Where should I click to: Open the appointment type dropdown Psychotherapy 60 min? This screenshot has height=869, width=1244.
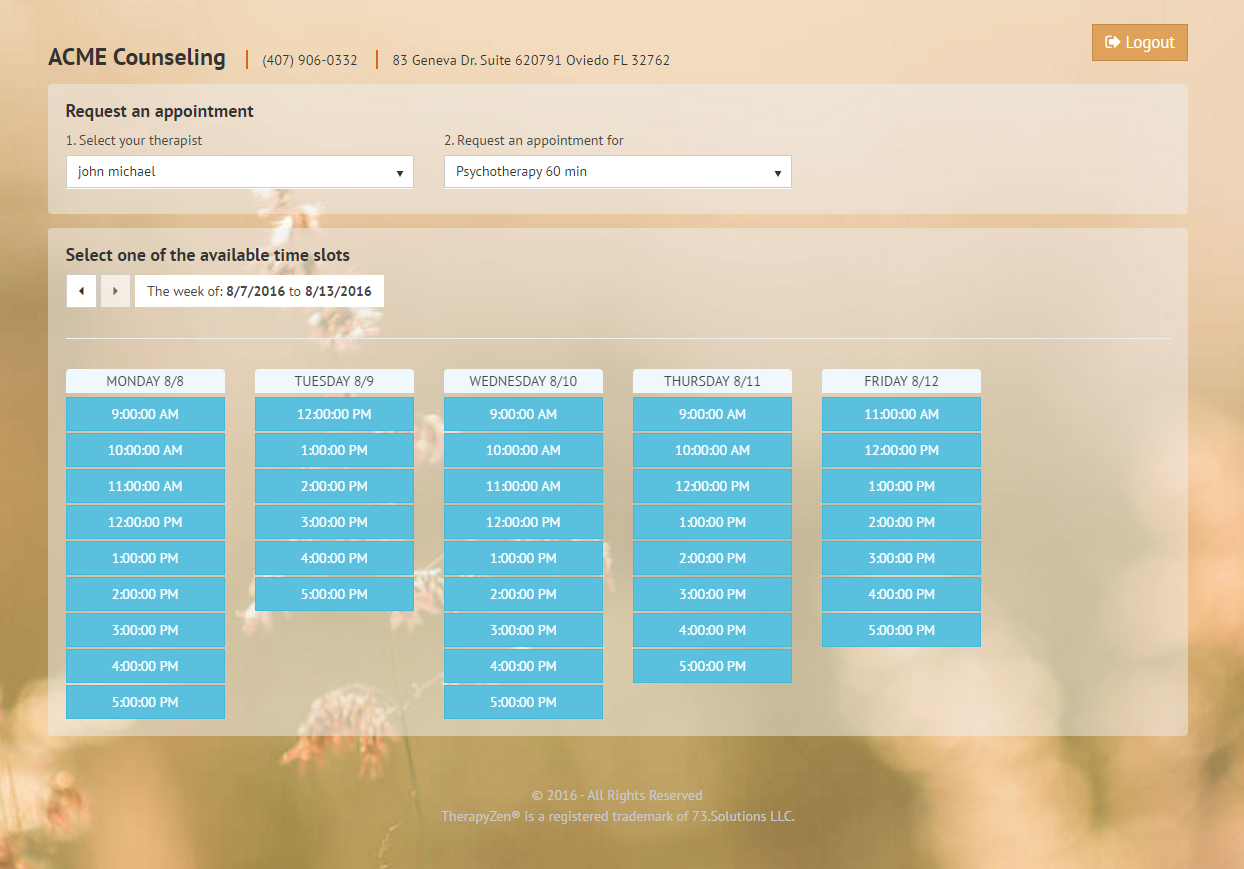point(618,171)
